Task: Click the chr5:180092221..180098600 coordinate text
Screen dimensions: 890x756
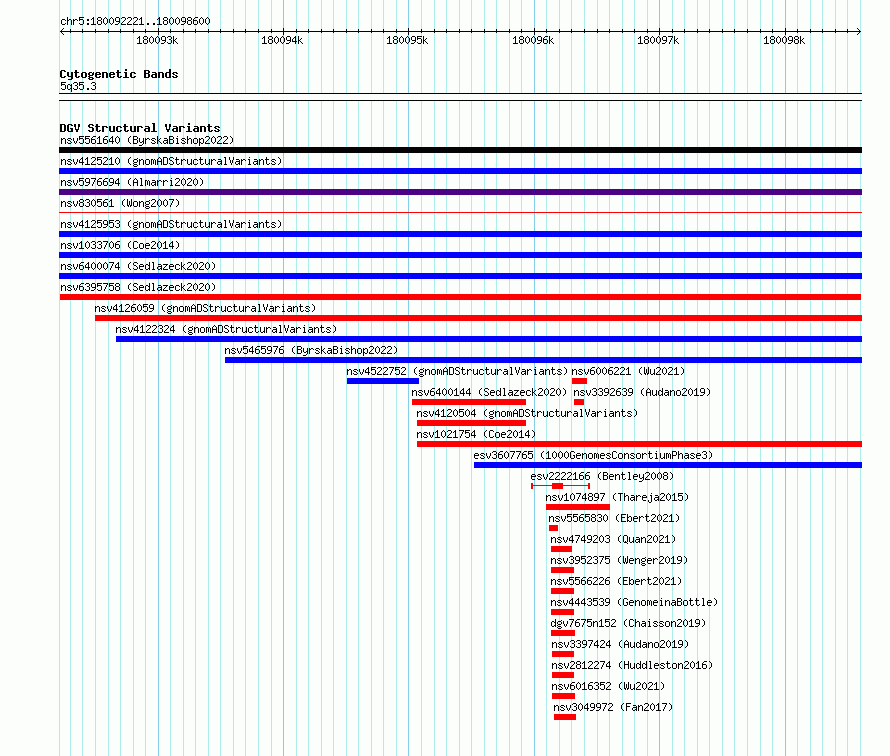Action: pos(135,21)
